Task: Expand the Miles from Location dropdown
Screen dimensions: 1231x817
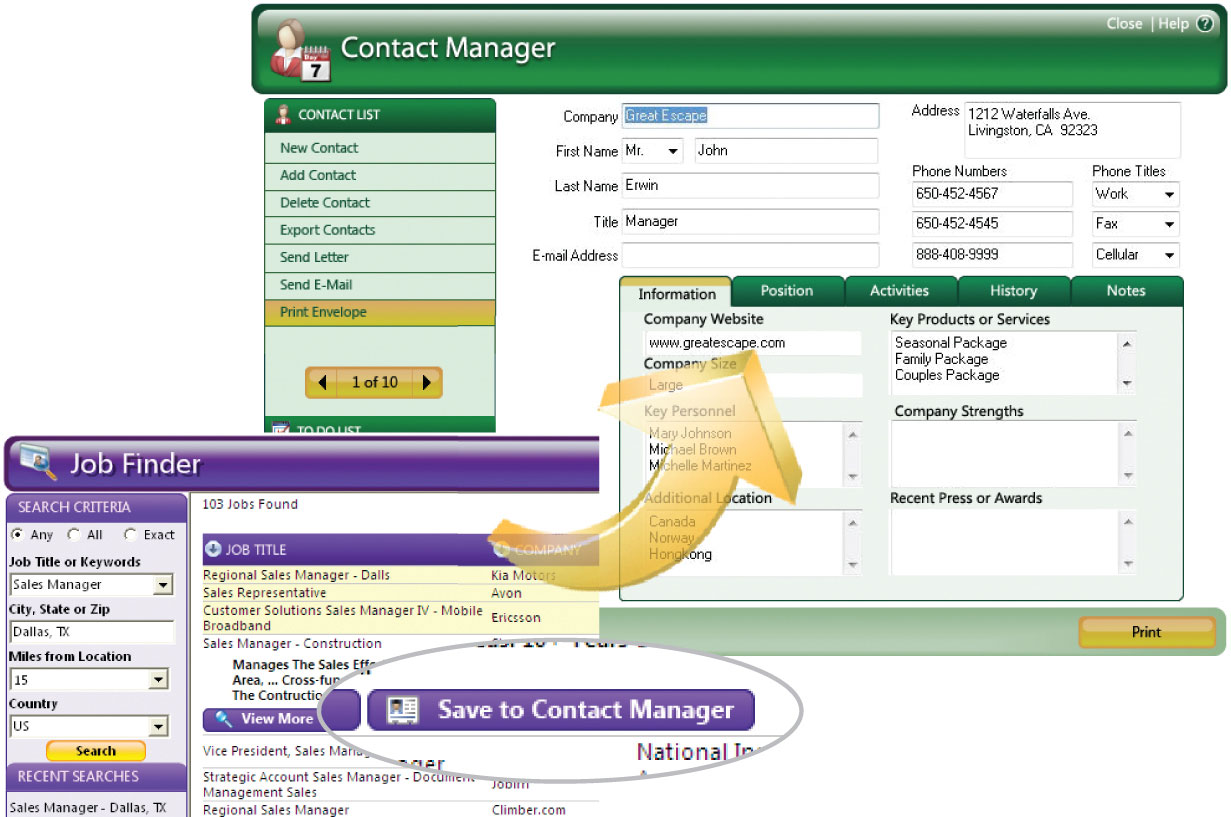Action: click(x=158, y=680)
